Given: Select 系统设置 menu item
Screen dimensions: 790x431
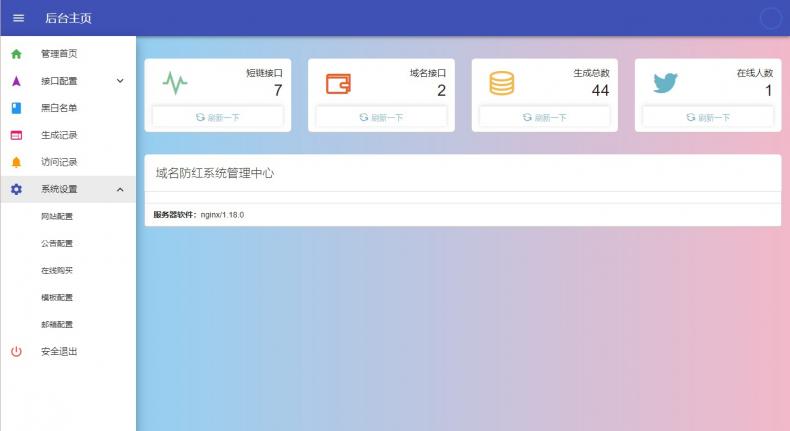Looking at the screenshot, I should point(68,189).
